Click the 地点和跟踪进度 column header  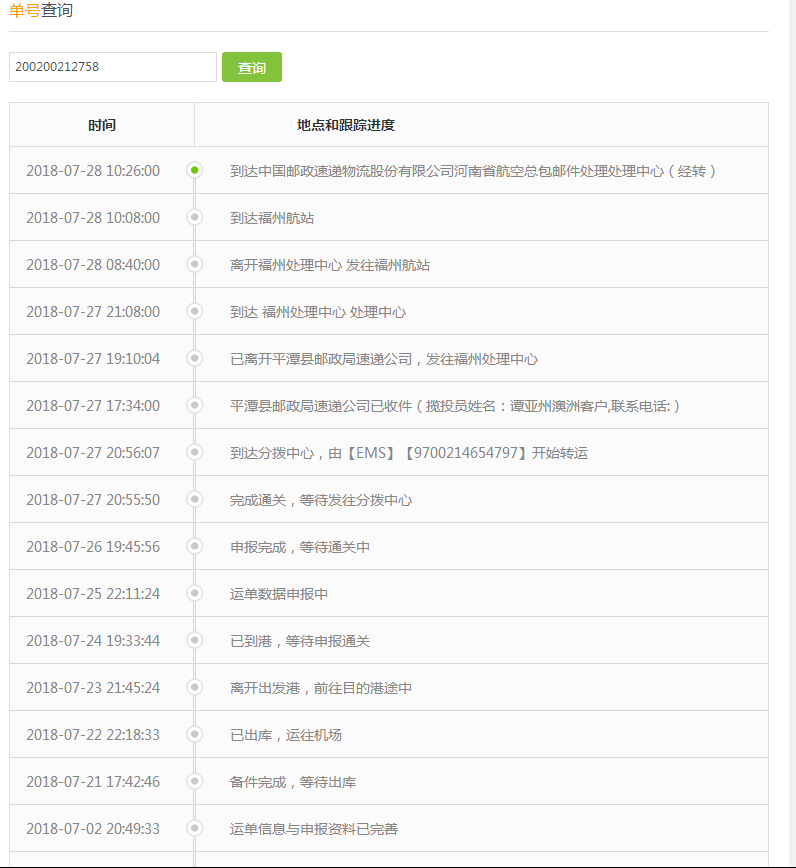346,125
